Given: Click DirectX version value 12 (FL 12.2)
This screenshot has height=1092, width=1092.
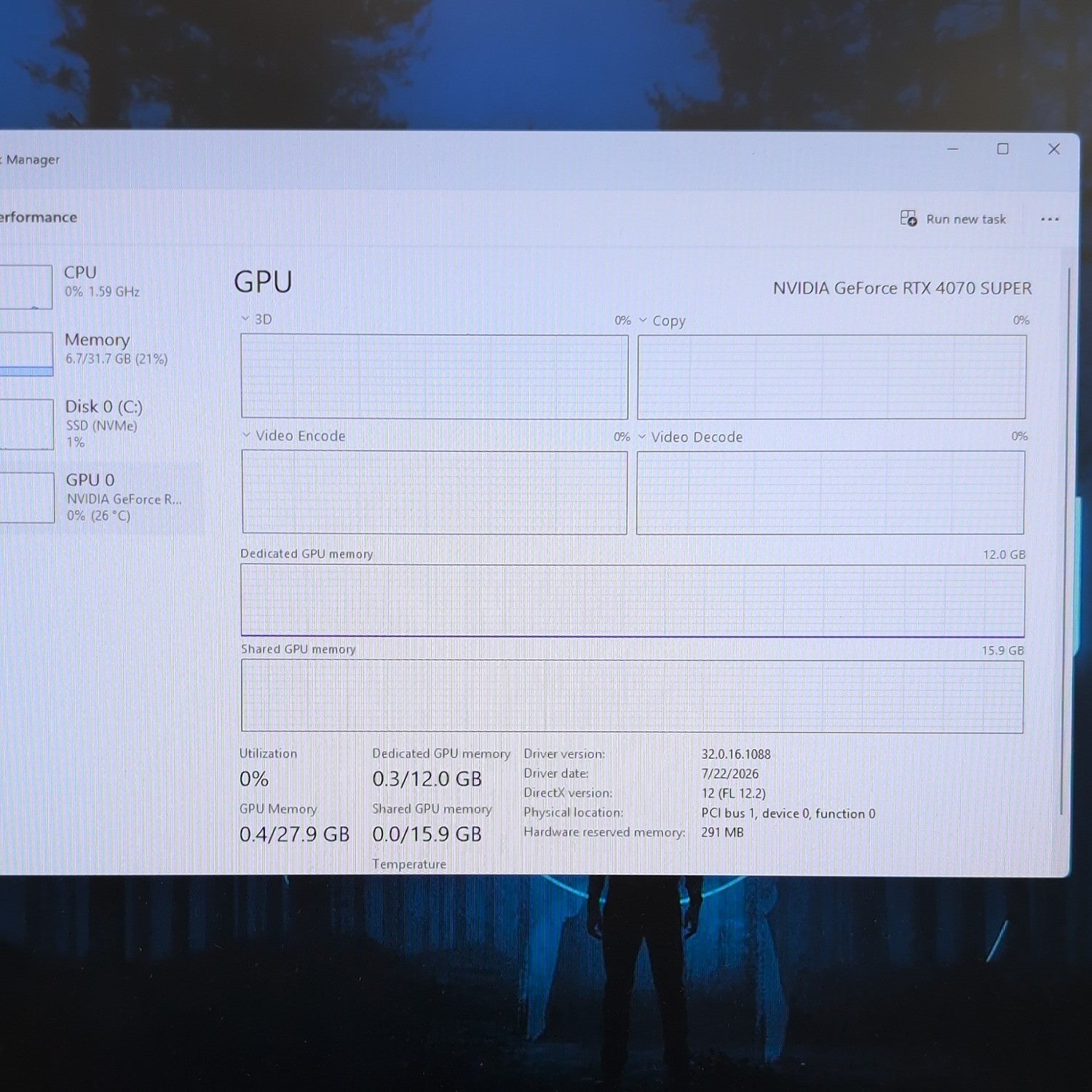Looking at the screenshot, I should point(734,794).
